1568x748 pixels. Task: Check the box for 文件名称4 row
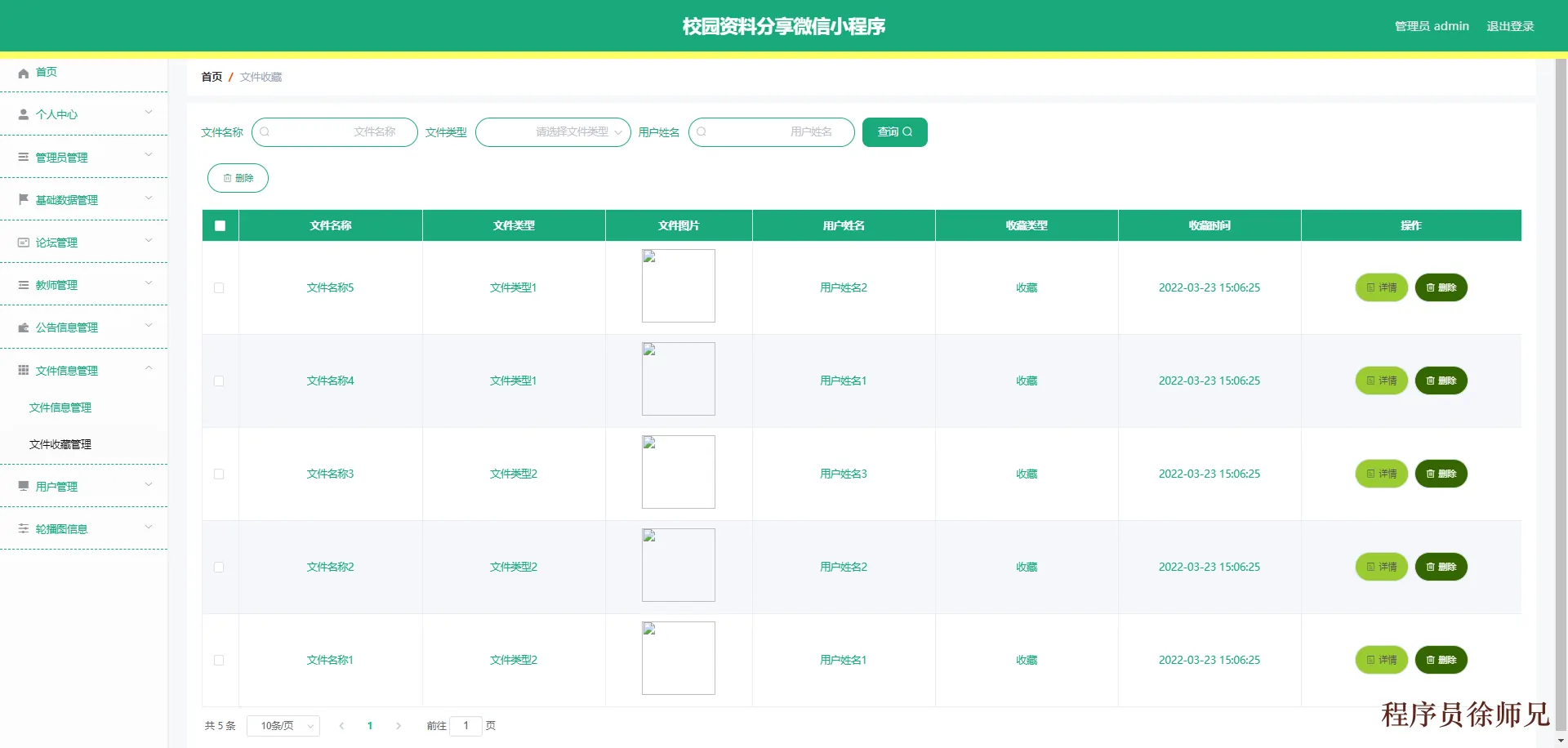[219, 381]
